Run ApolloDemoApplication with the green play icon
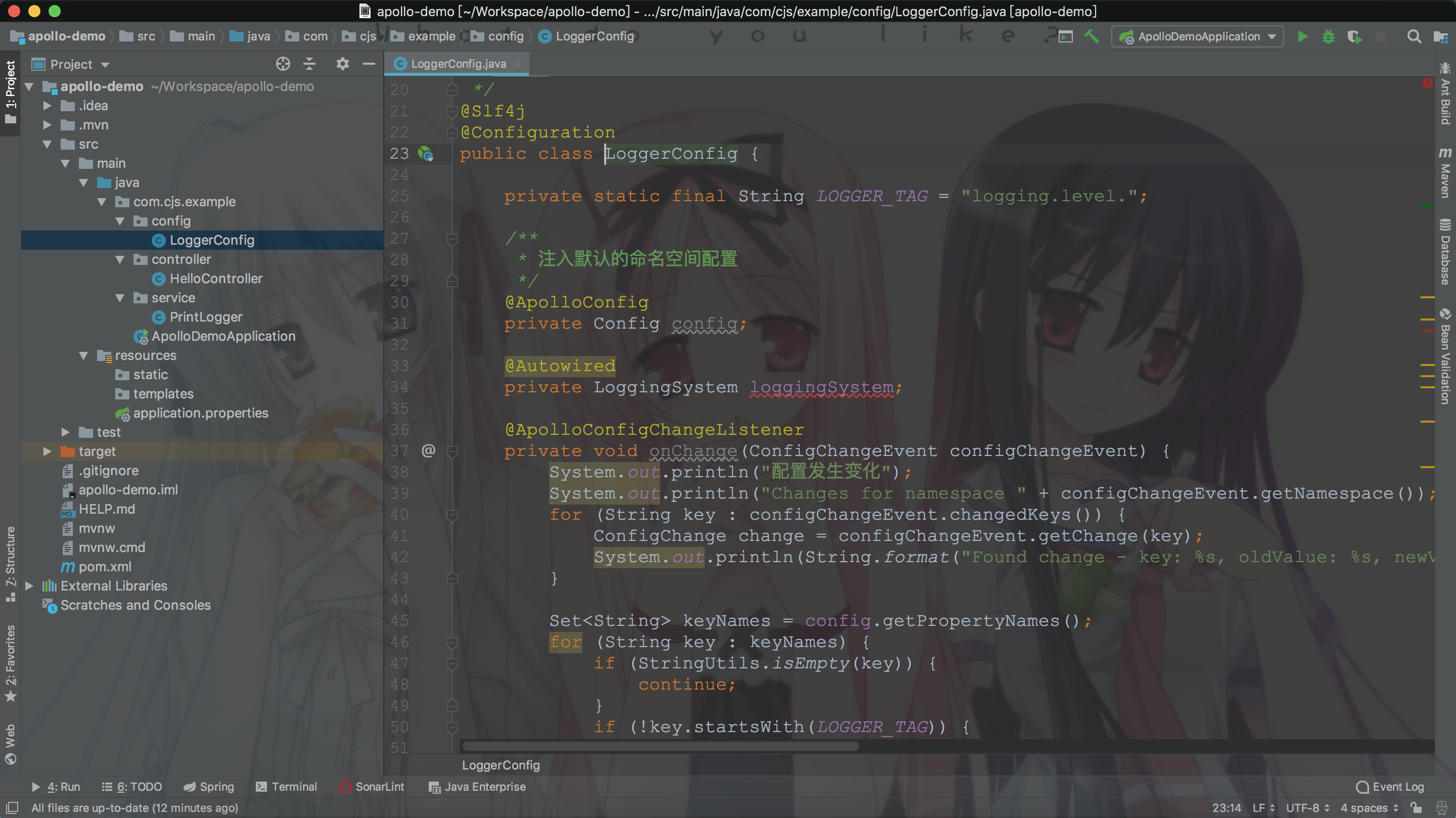1456x818 pixels. 1302,37
